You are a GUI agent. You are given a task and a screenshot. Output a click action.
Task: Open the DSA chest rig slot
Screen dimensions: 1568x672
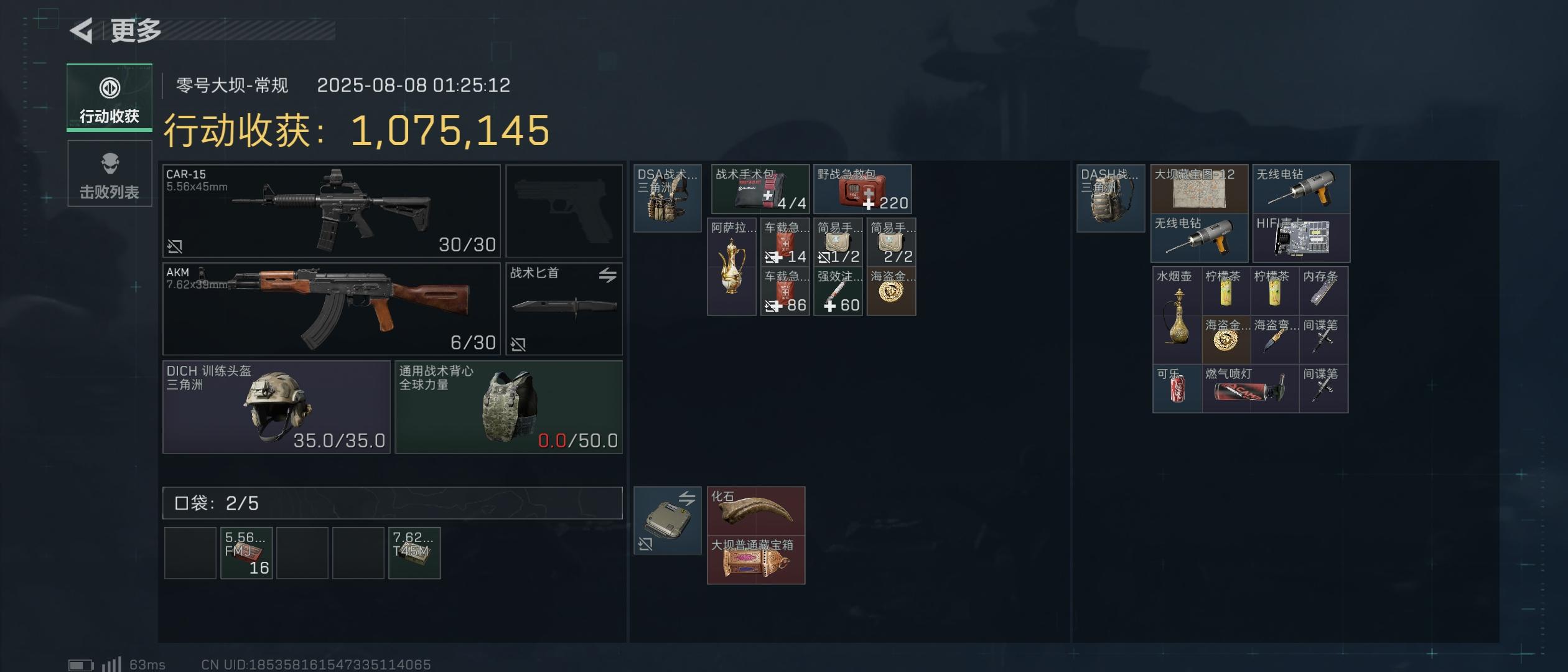[668, 198]
